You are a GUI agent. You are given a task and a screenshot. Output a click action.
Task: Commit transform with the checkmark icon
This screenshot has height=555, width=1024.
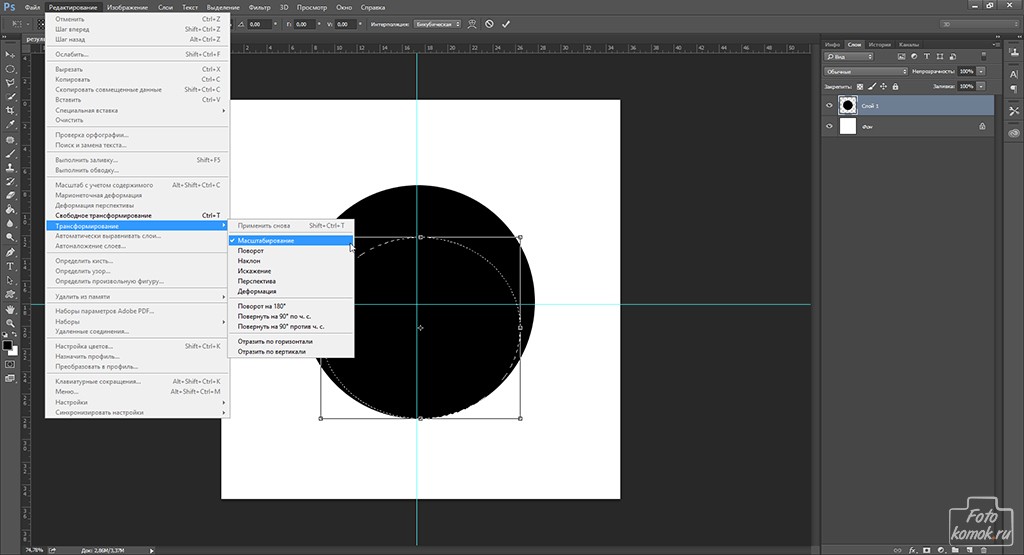point(505,24)
